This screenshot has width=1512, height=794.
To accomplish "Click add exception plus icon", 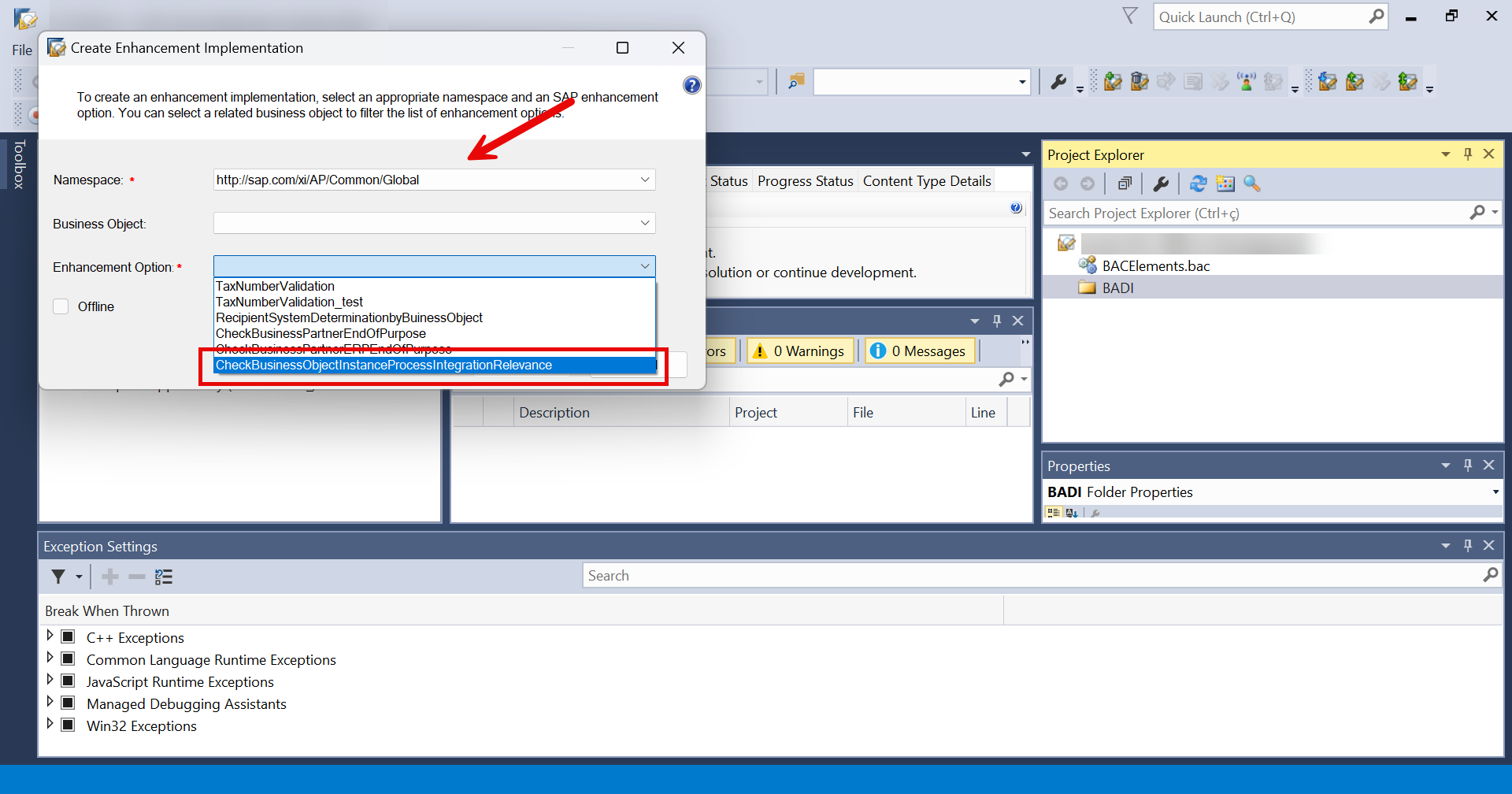I will [x=110, y=577].
